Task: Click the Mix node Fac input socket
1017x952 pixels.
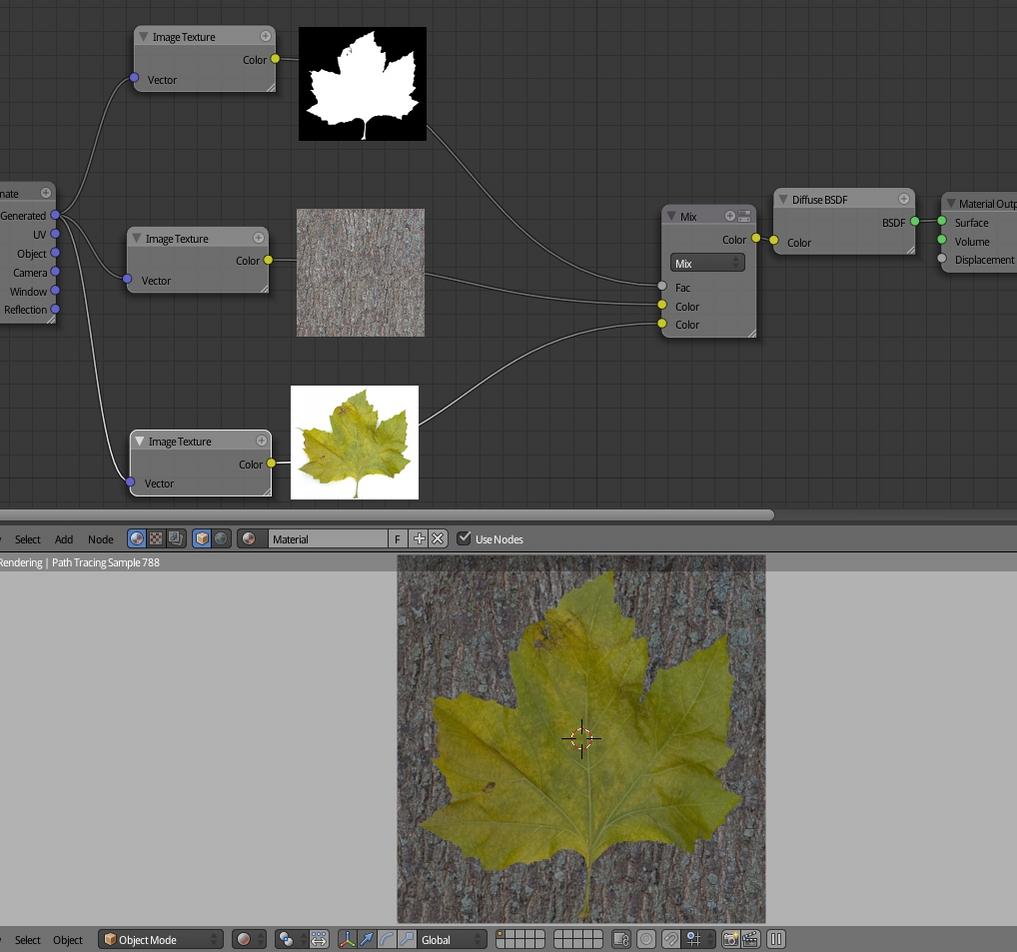Action: point(662,285)
